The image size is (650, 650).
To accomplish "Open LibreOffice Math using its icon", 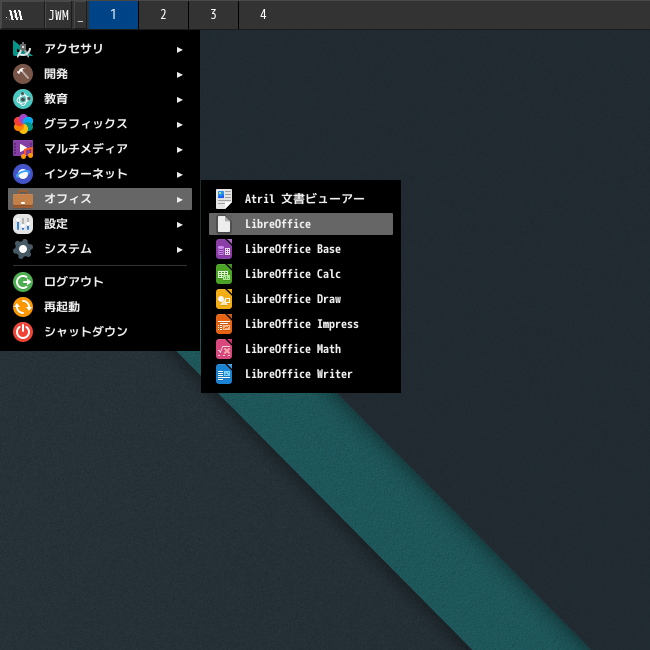I will pyautogui.click(x=224, y=349).
